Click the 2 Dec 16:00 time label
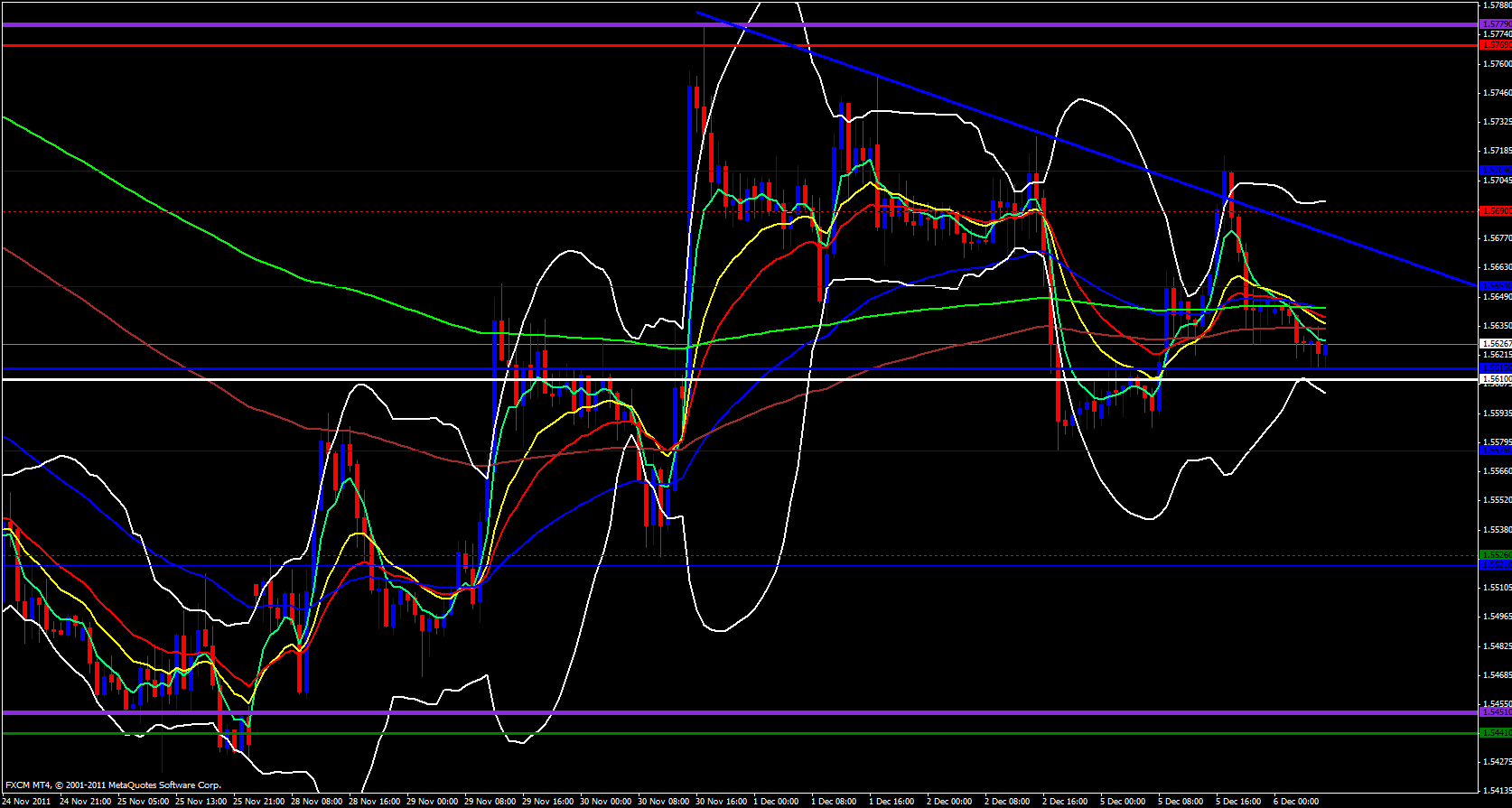Image resolution: width=1512 pixels, height=808 pixels. (1065, 801)
